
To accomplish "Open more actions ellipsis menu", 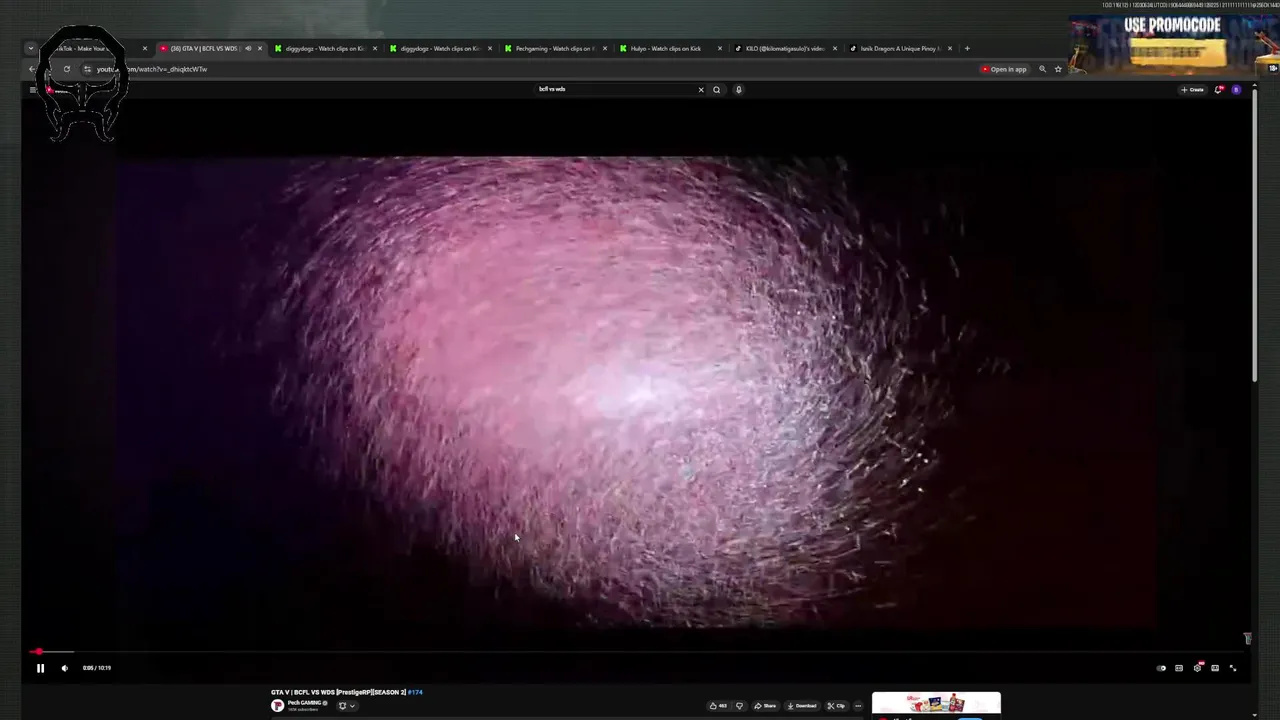I will [858, 706].
